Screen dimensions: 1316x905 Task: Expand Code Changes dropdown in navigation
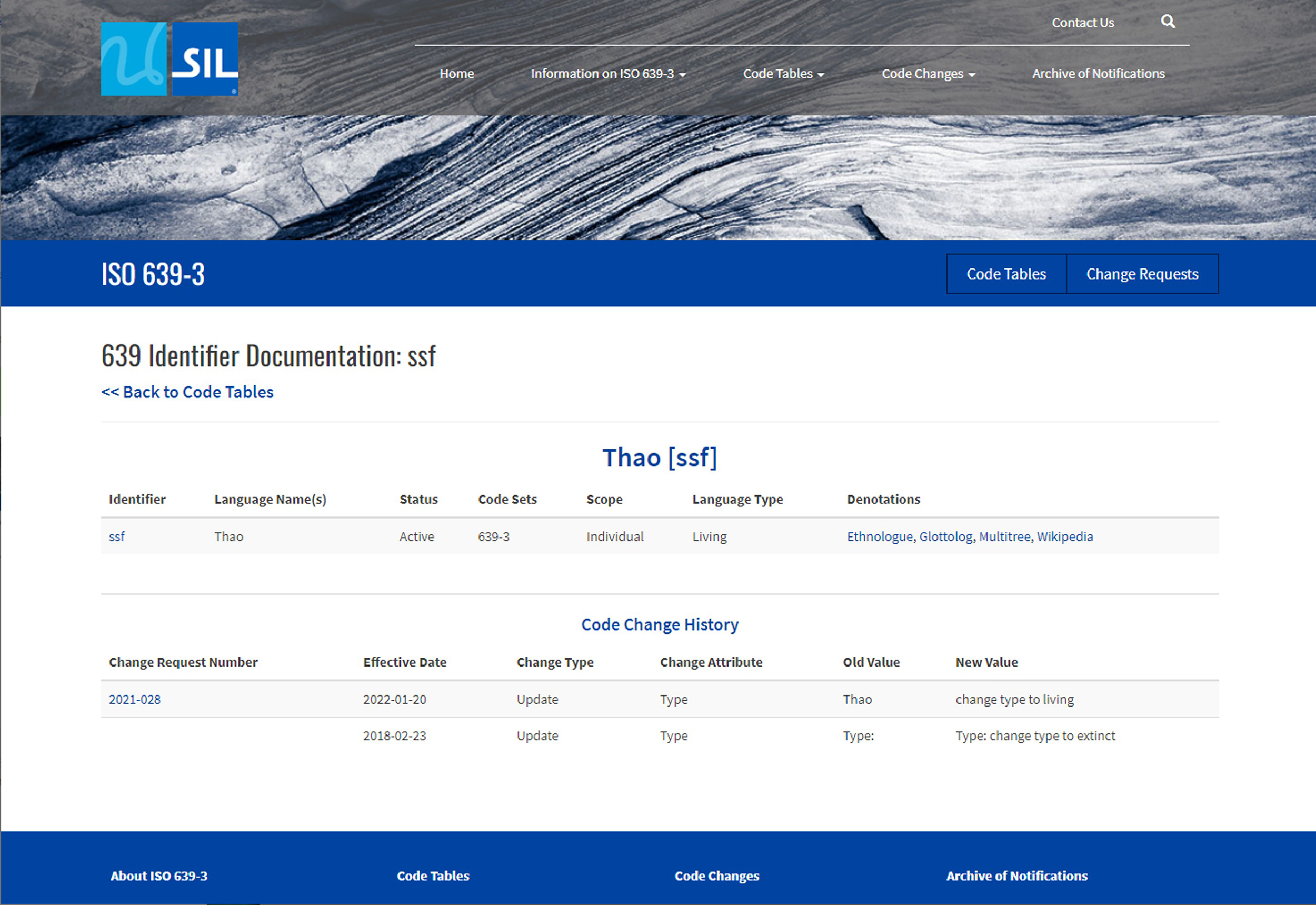tap(928, 74)
